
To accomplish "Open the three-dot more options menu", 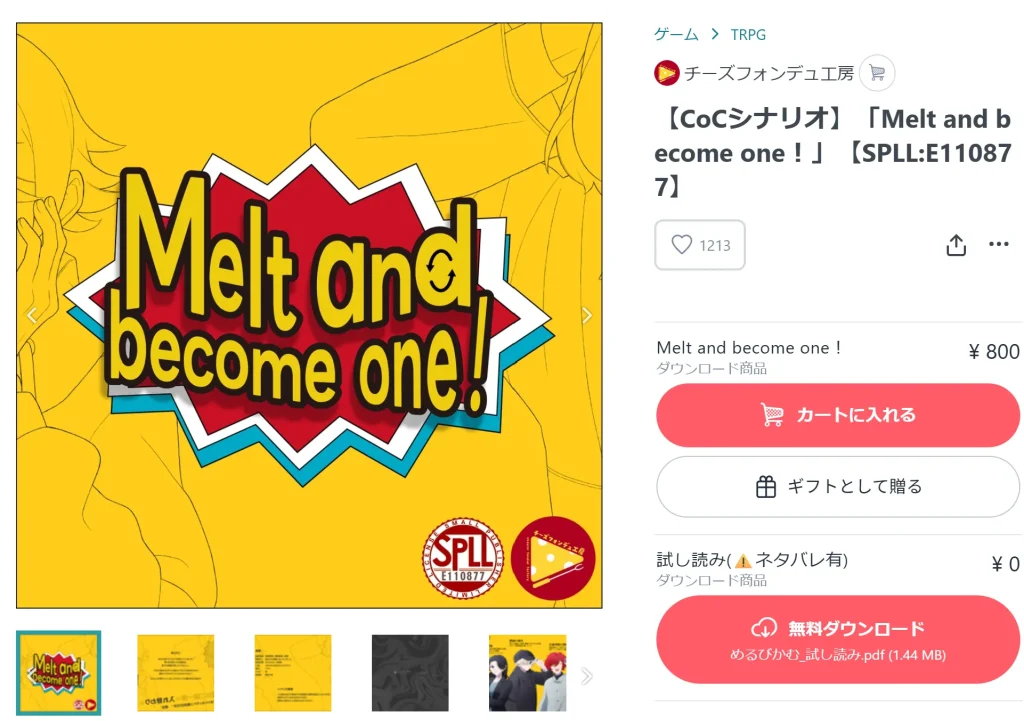I will [x=999, y=244].
